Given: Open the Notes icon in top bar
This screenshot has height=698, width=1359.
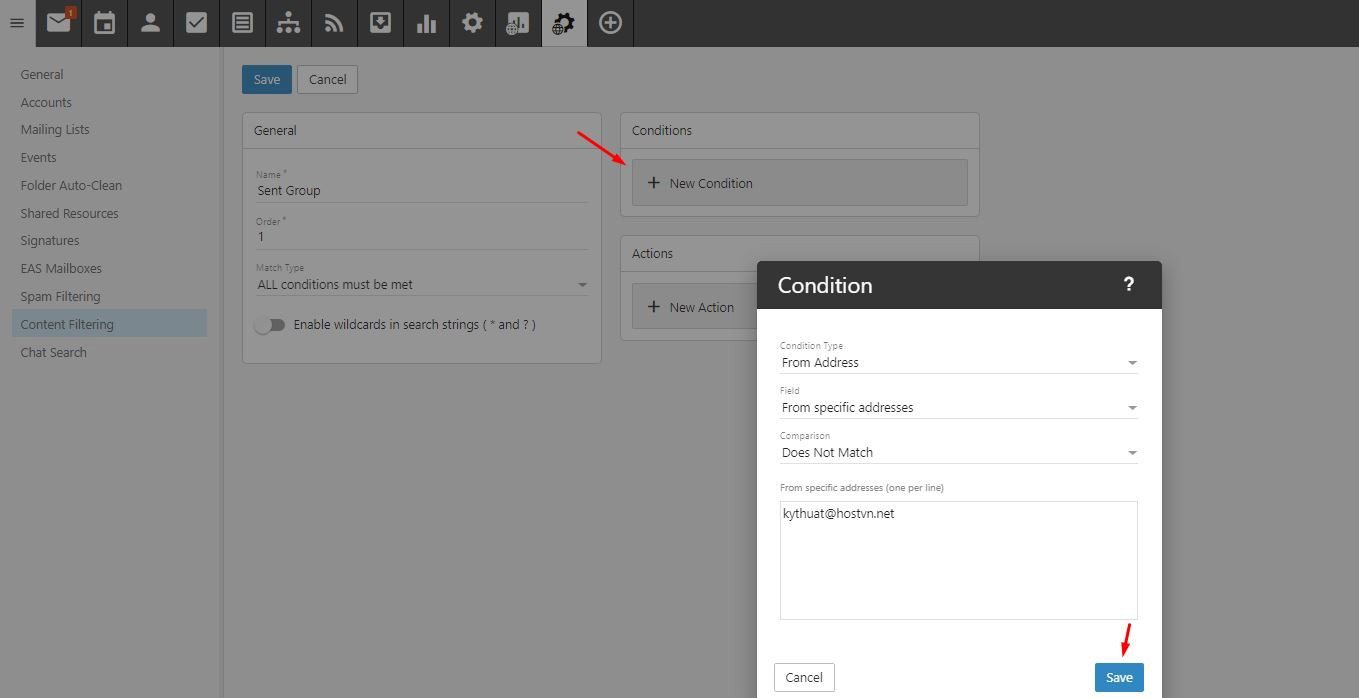Looking at the screenshot, I should point(242,23).
